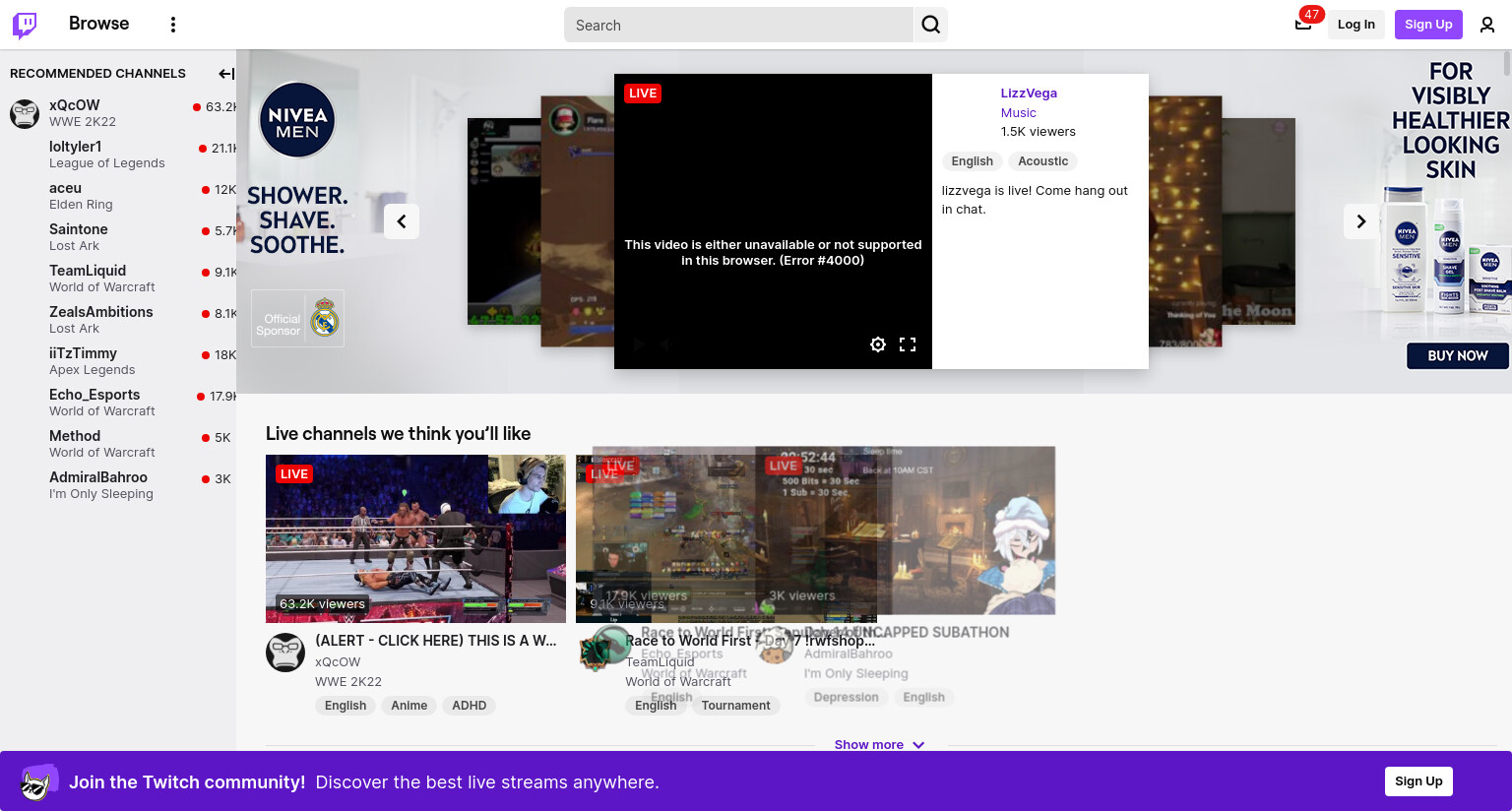Open aceu Elden Ring channel
Screen dimensions: 1512x811
click(x=118, y=196)
